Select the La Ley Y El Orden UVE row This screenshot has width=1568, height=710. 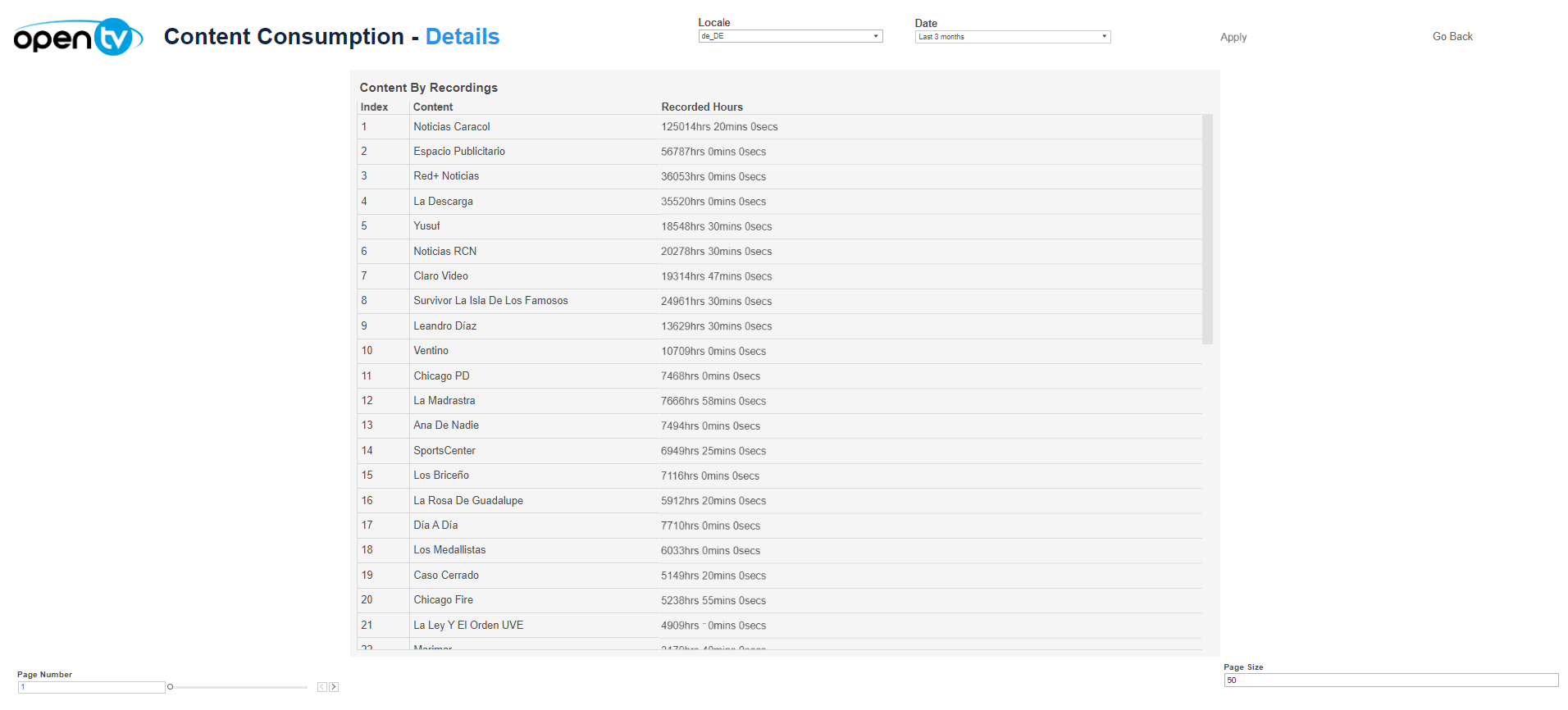(468, 626)
